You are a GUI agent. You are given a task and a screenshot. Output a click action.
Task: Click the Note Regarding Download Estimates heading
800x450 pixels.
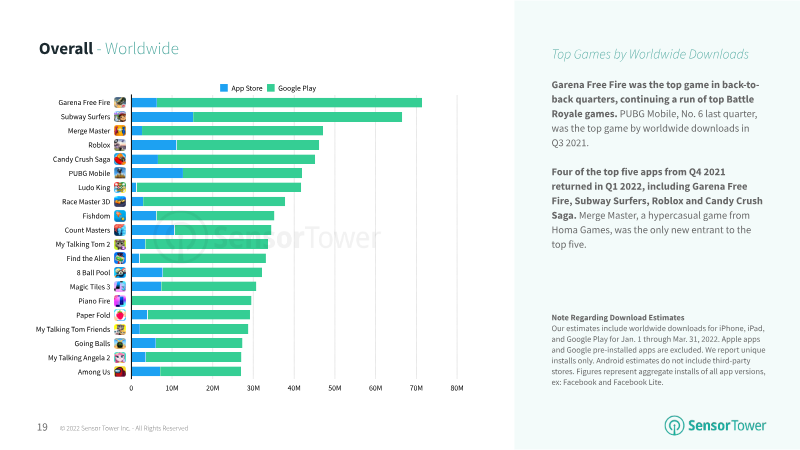tap(618, 317)
